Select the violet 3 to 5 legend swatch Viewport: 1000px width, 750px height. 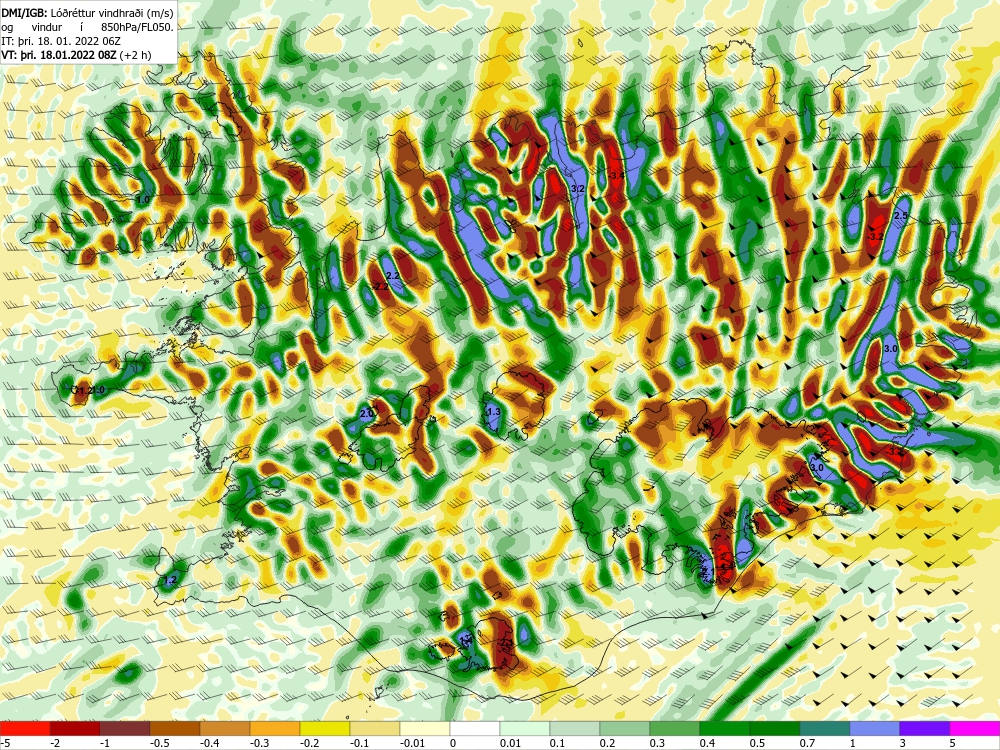925,729
